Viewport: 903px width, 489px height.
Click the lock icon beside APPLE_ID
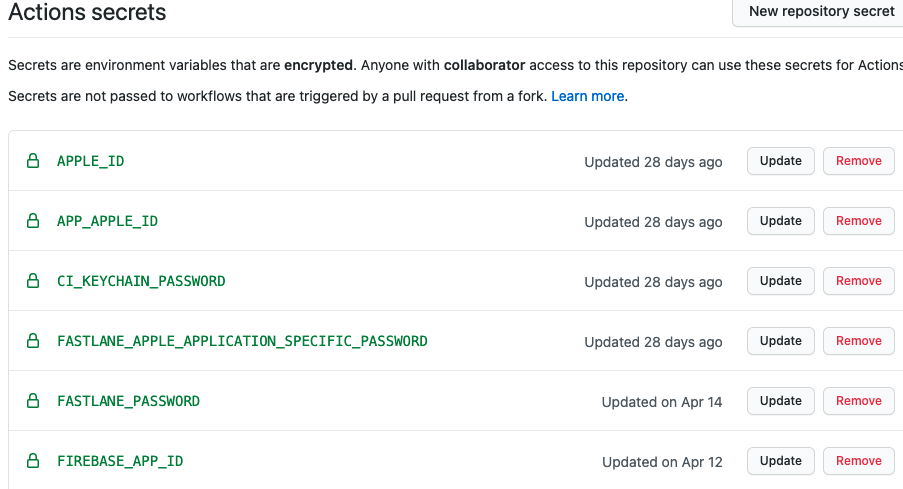(33, 161)
